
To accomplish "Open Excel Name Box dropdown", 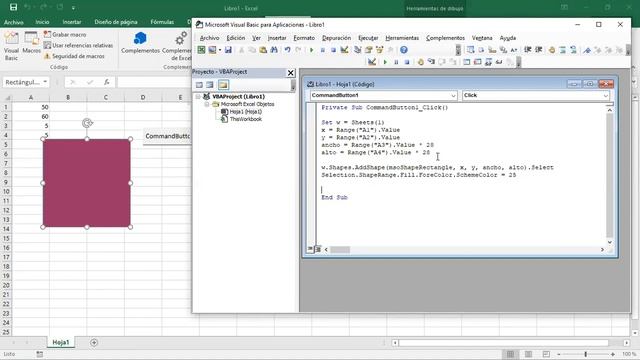I will [45, 82].
